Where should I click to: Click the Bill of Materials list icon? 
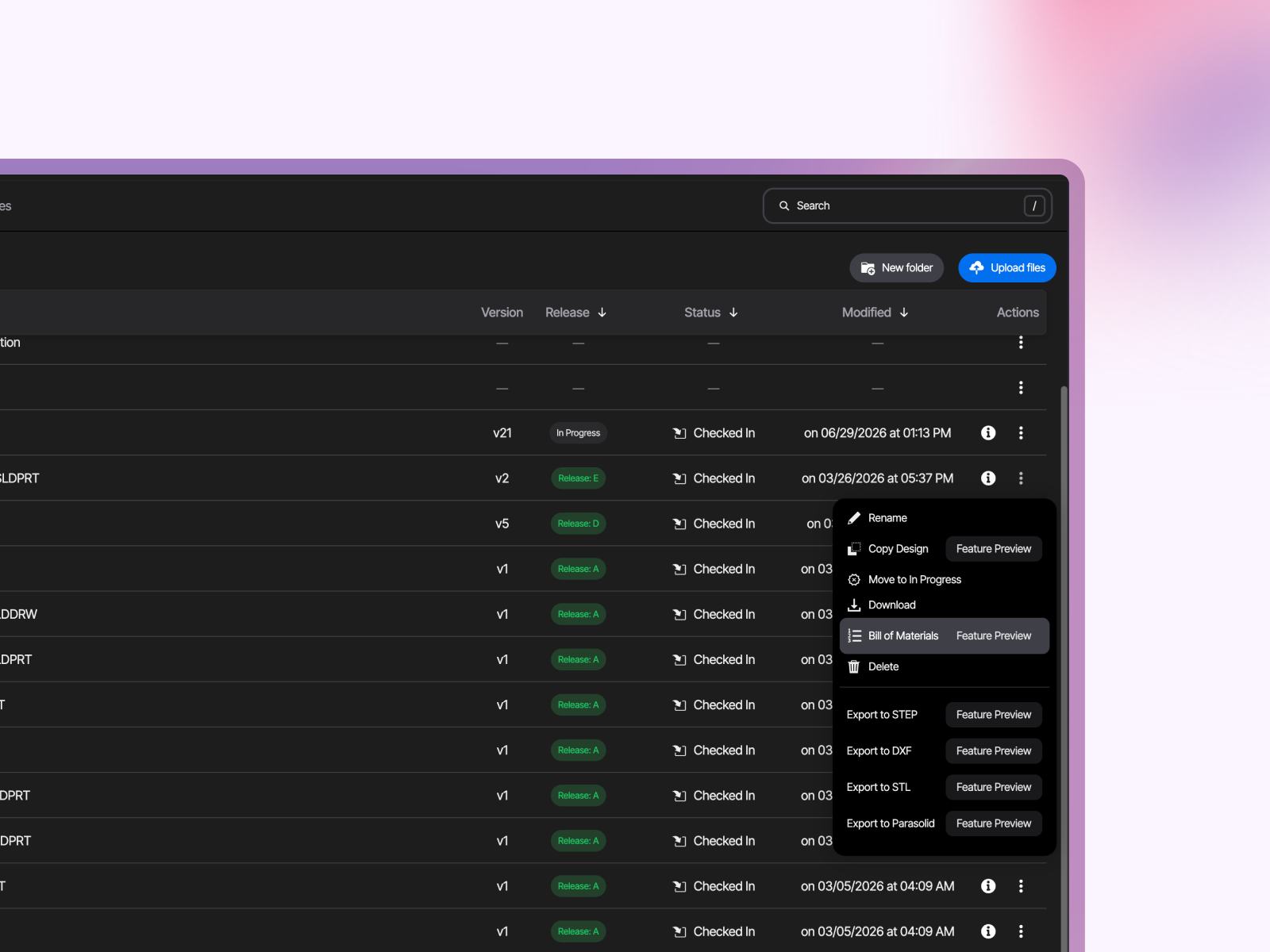(854, 636)
